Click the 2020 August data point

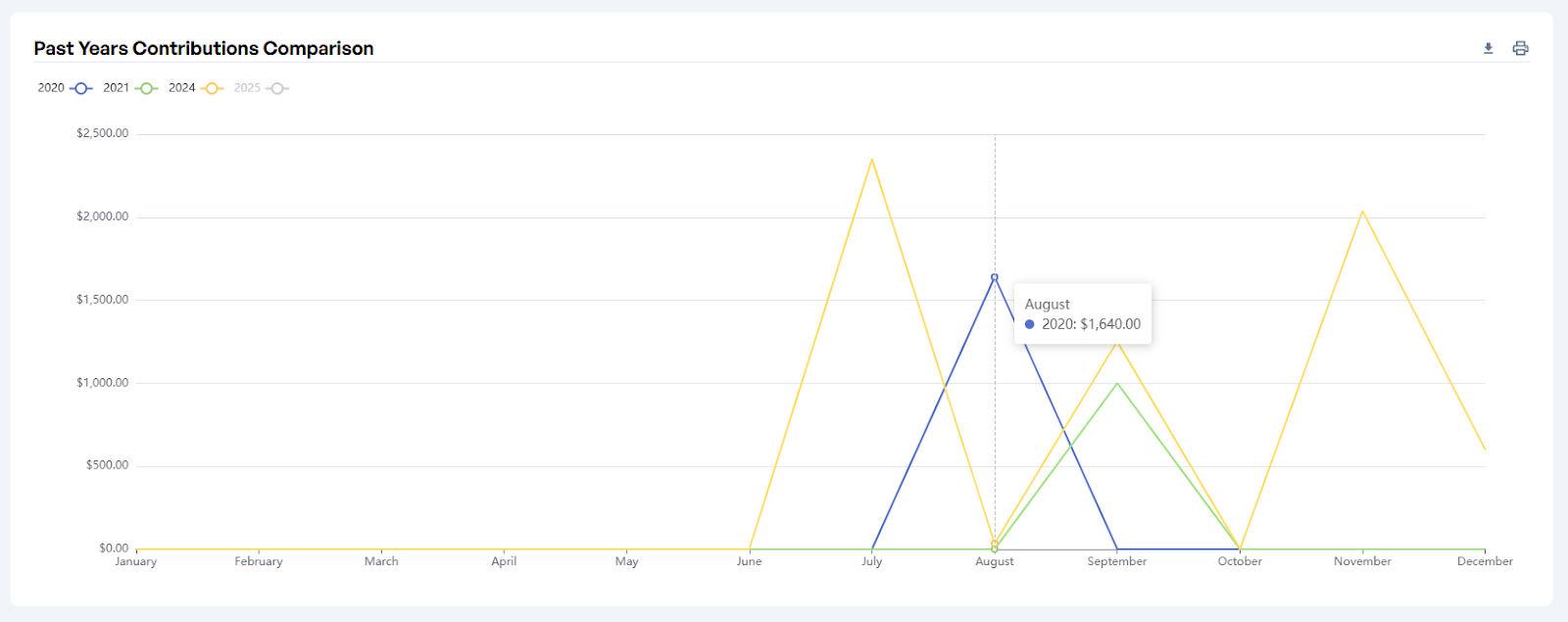tap(994, 277)
